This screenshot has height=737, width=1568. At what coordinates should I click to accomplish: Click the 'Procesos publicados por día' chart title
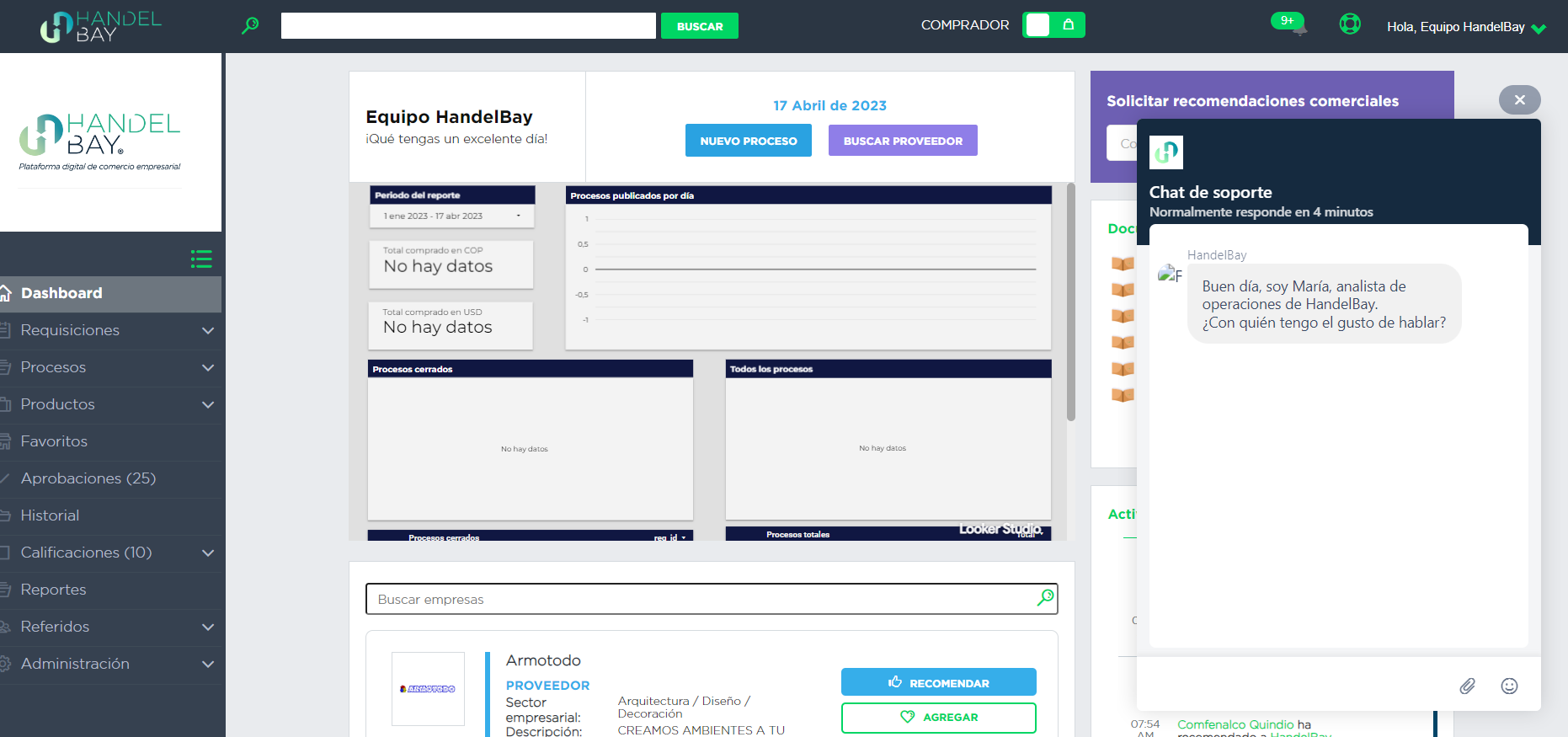pyautogui.click(x=632, y=195)
